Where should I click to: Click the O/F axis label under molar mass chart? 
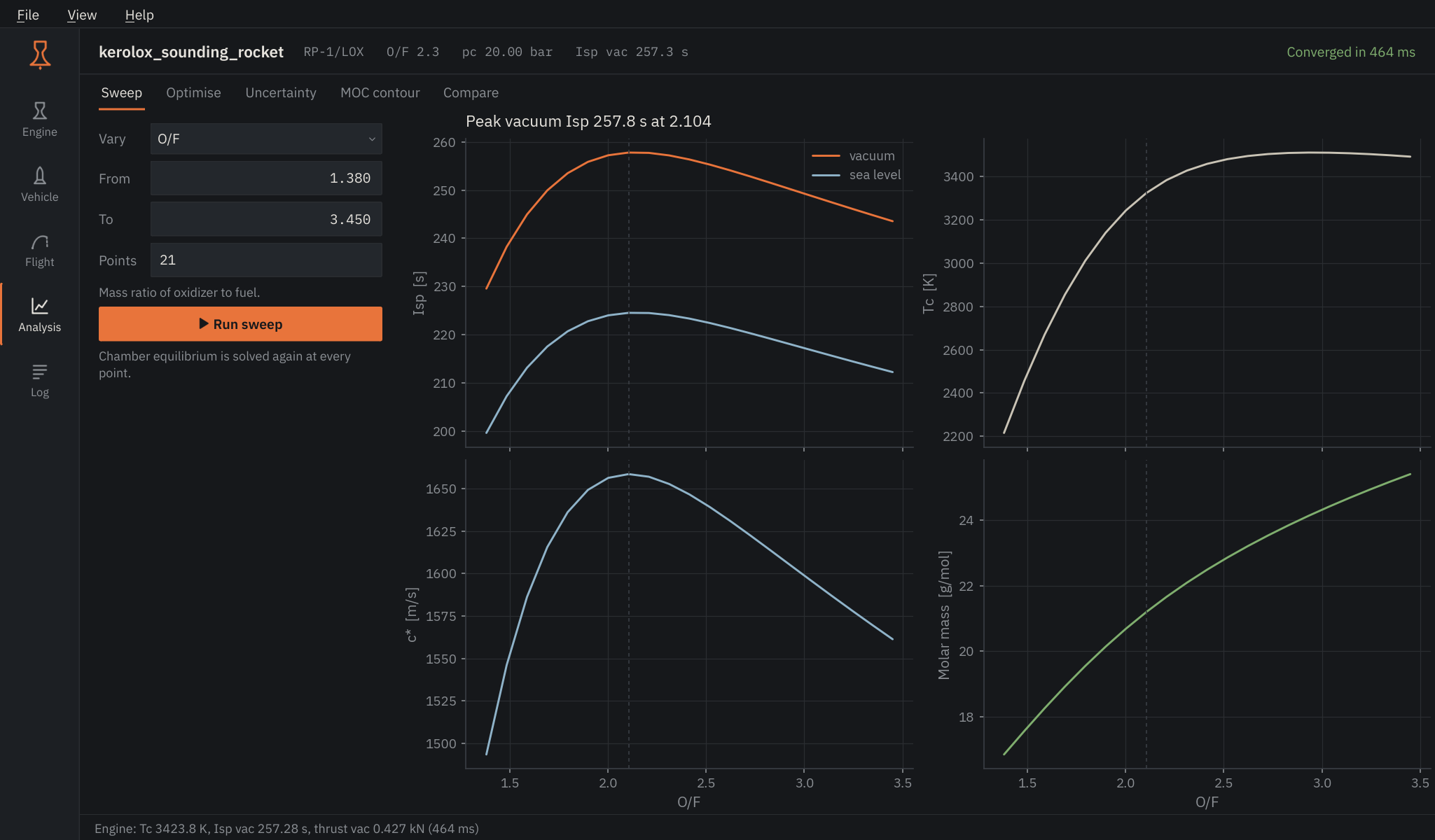[1207, 802]
